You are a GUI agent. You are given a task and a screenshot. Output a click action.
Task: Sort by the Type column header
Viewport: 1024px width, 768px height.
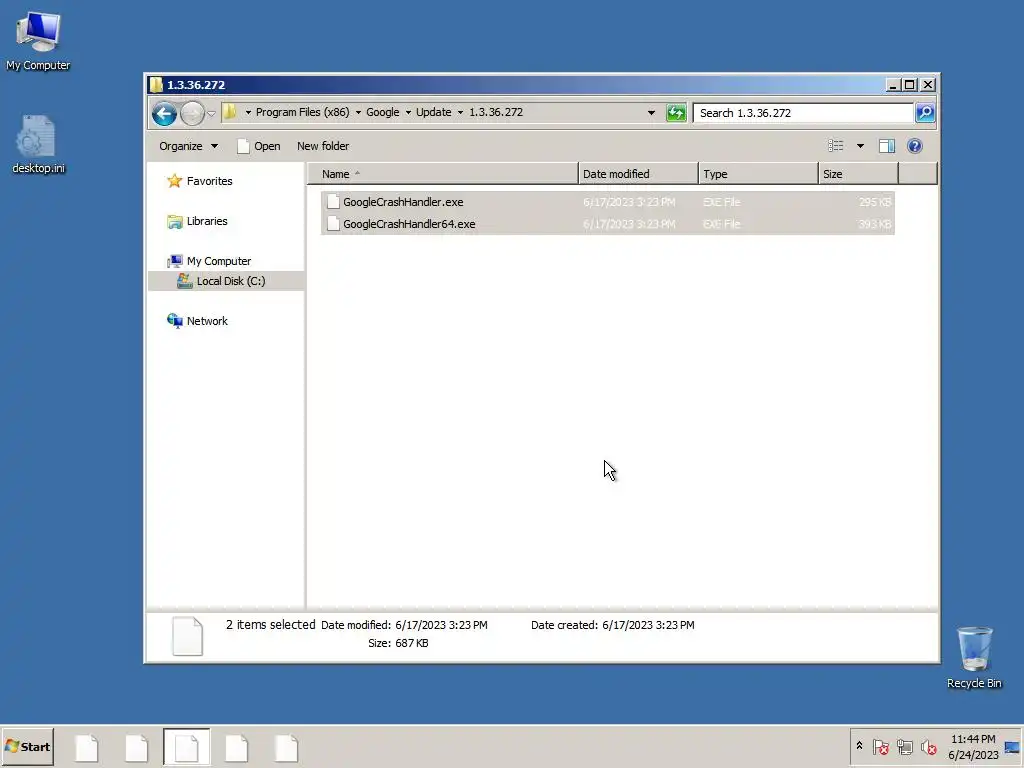pos(758,174)
